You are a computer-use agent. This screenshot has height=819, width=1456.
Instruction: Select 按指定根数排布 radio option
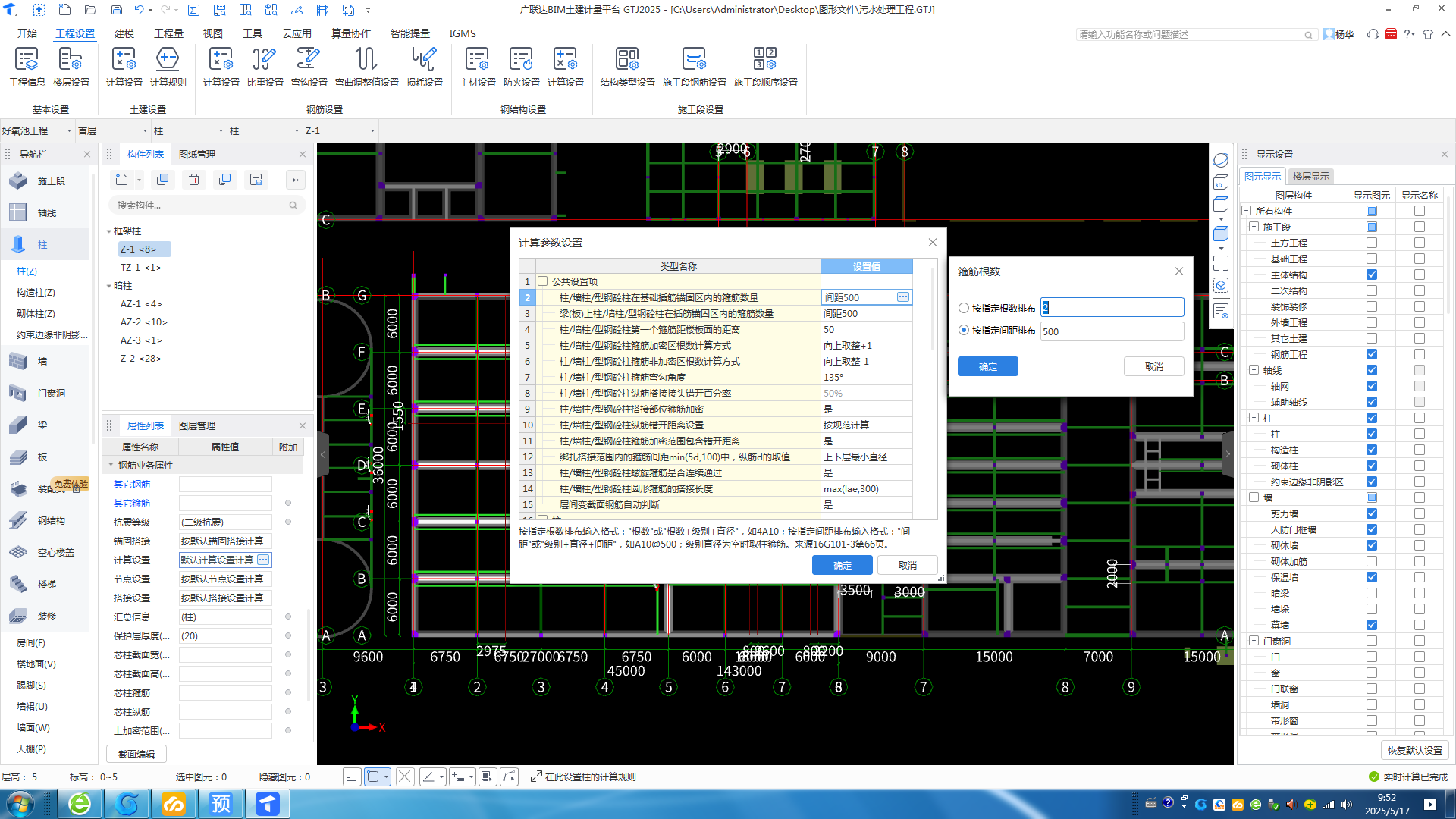pyautogui.click(x=964, y=308)
